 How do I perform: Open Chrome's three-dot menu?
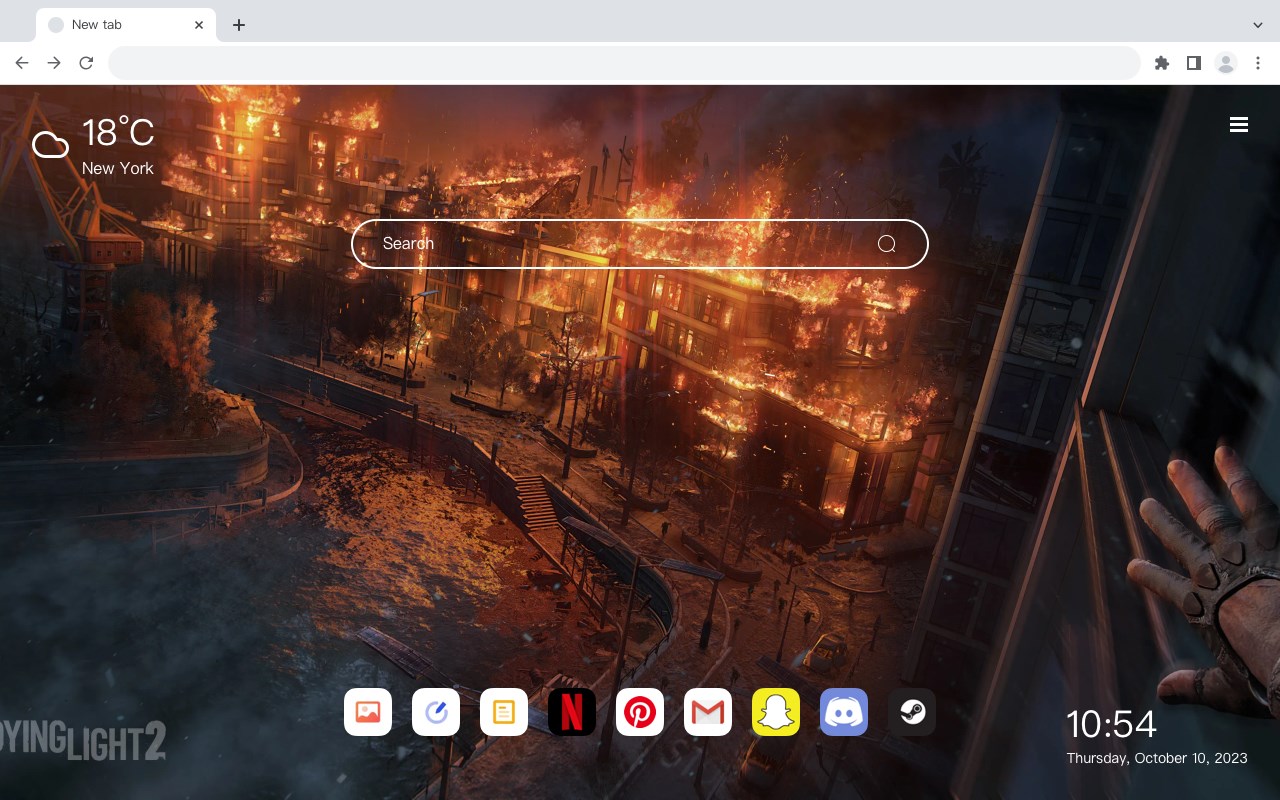1258,63
